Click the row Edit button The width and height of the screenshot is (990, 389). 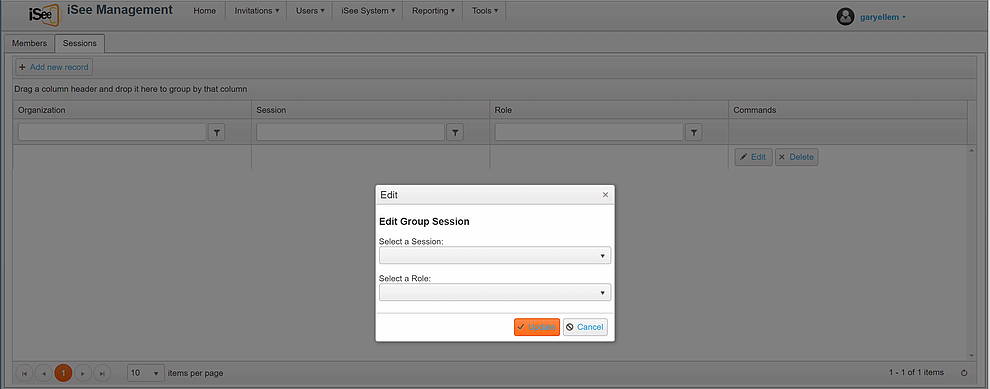tap(753, 157)
